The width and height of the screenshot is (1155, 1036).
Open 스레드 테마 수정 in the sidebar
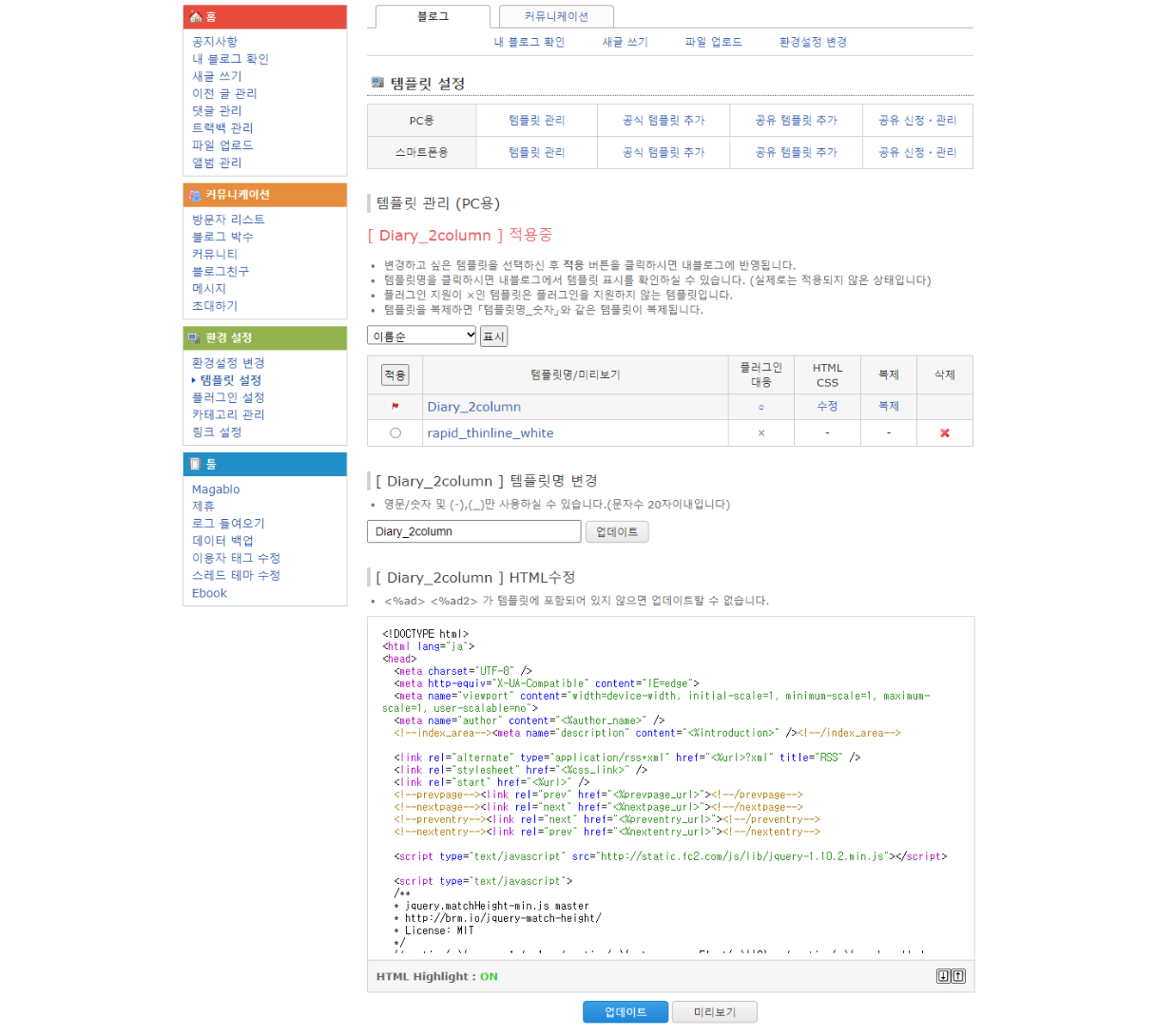[236, 576]
